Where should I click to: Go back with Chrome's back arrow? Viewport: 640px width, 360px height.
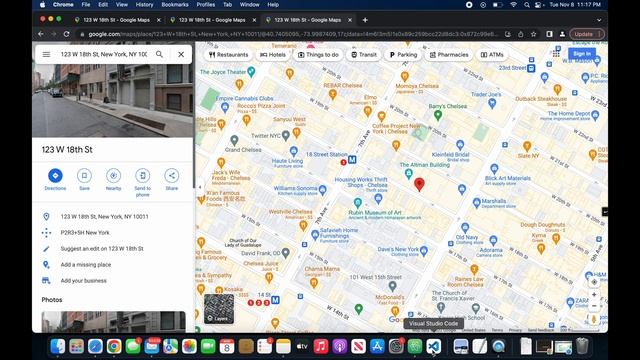(x=41, y=34)
